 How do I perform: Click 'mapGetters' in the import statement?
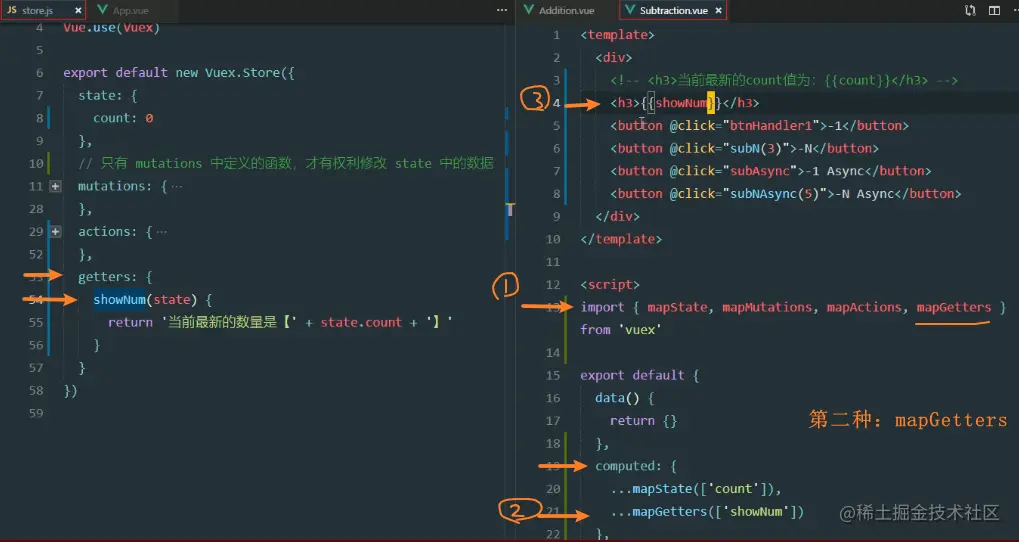tap(953, 307)
